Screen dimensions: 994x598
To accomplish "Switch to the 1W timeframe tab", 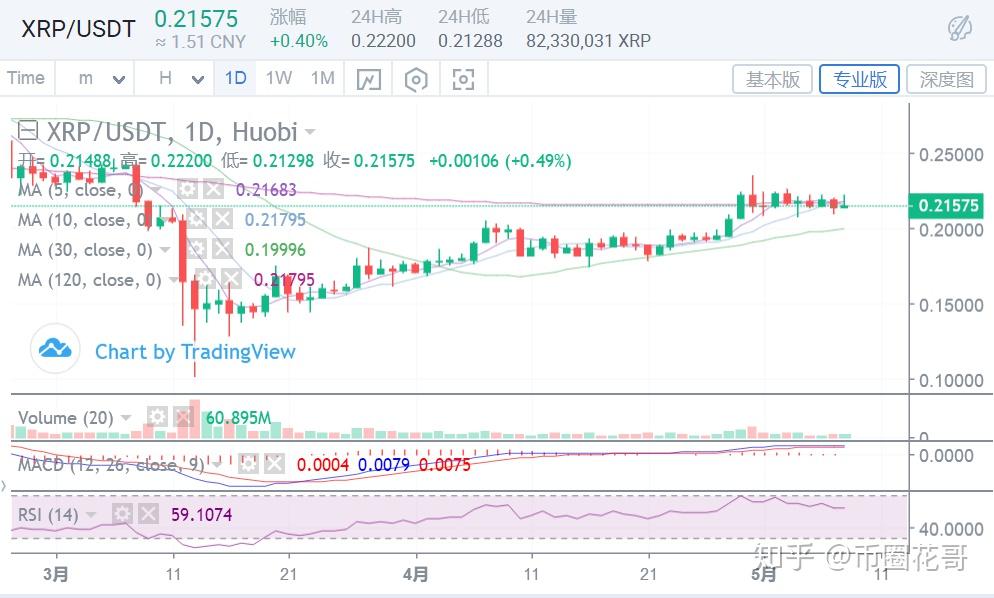I will coord(278,77).
